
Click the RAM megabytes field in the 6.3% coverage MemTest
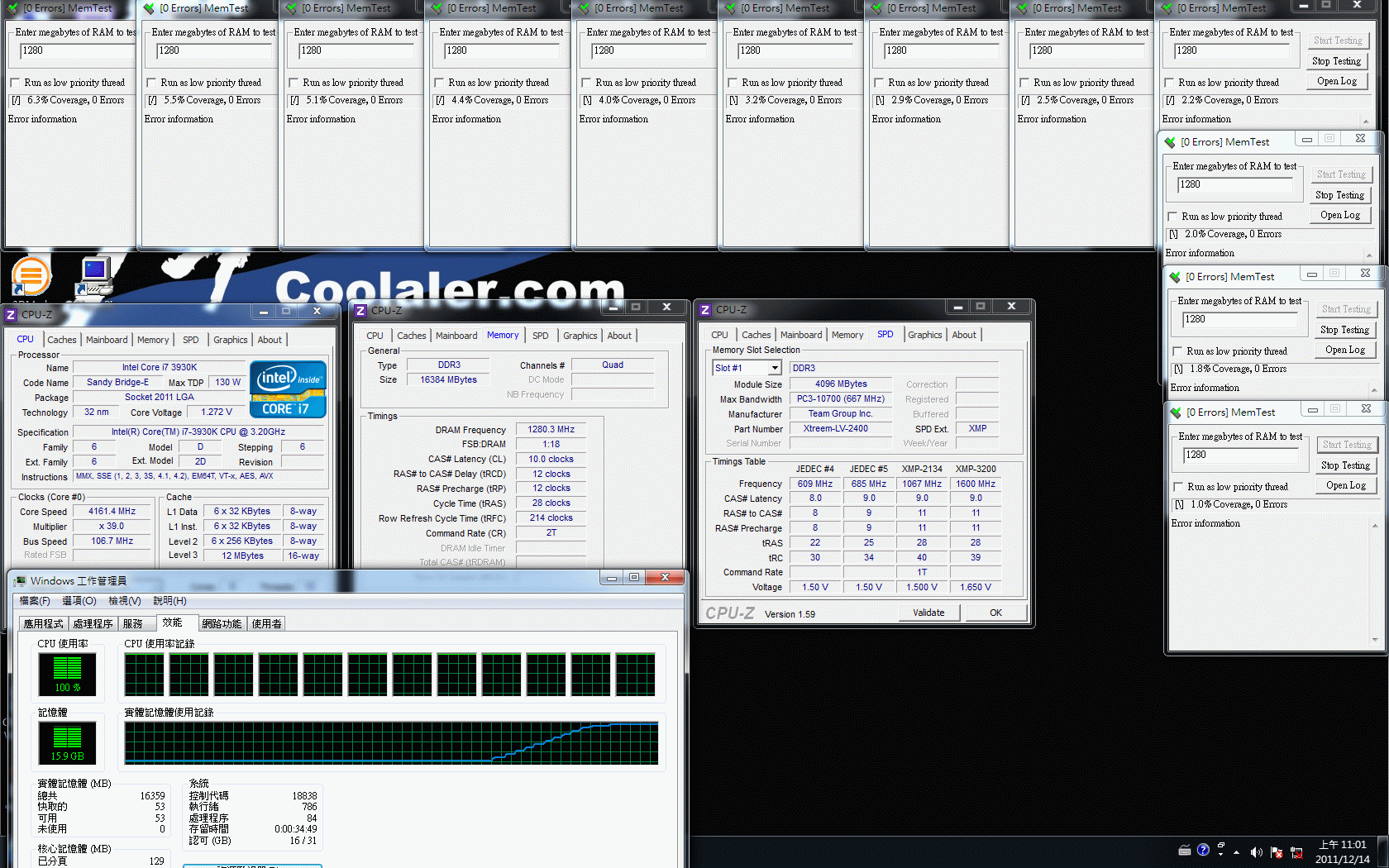pyautogui.click(x=76, y=50)
